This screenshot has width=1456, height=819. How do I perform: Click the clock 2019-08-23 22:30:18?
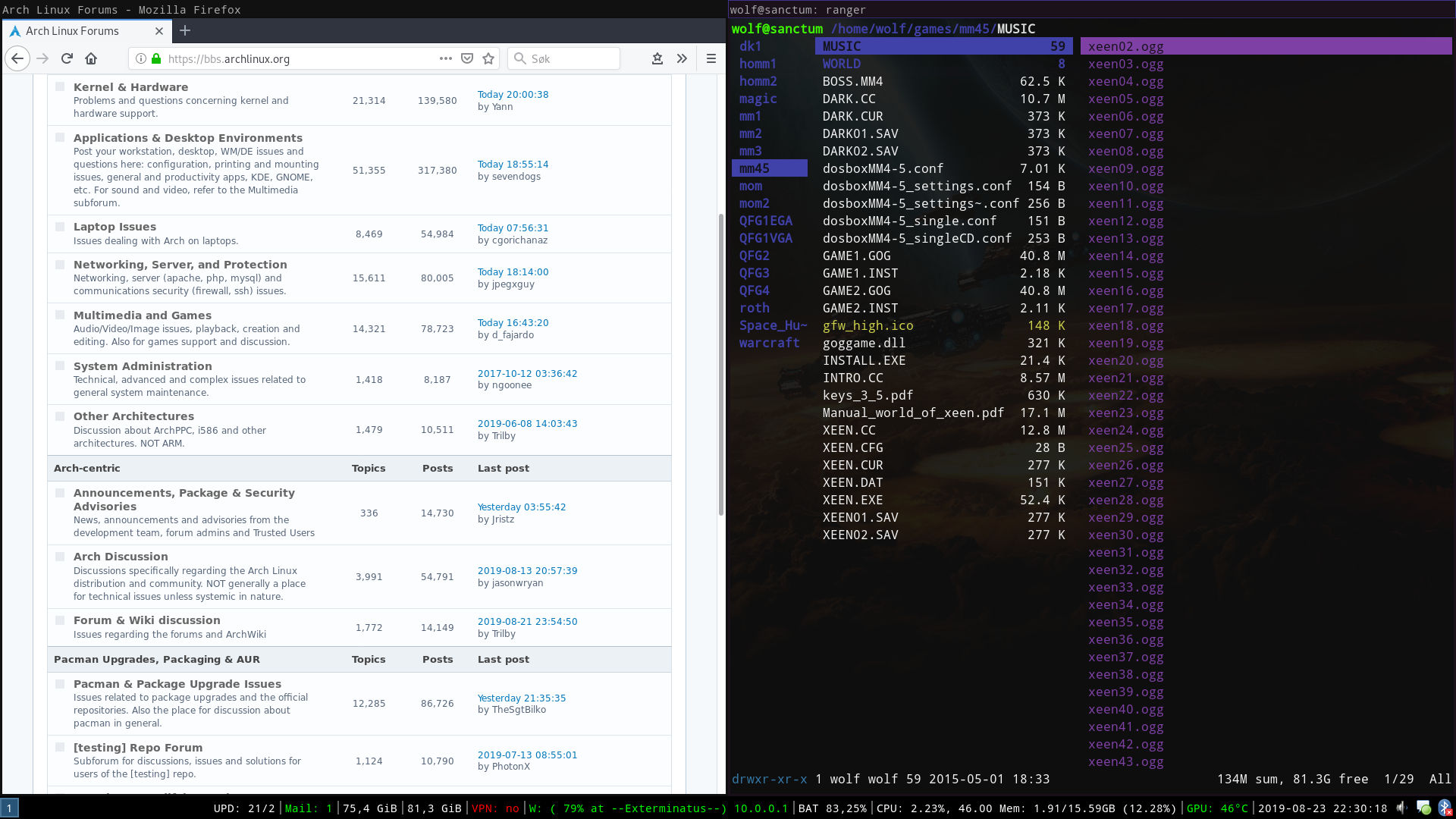coord(1323,808)
